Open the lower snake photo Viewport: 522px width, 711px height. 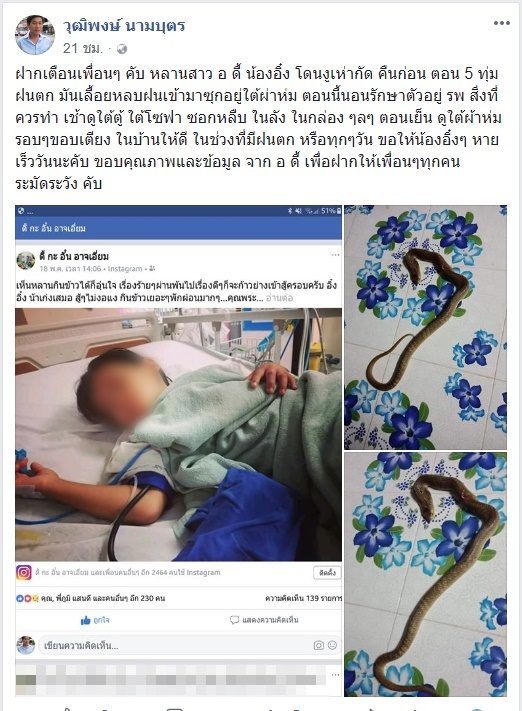[425, 574]
